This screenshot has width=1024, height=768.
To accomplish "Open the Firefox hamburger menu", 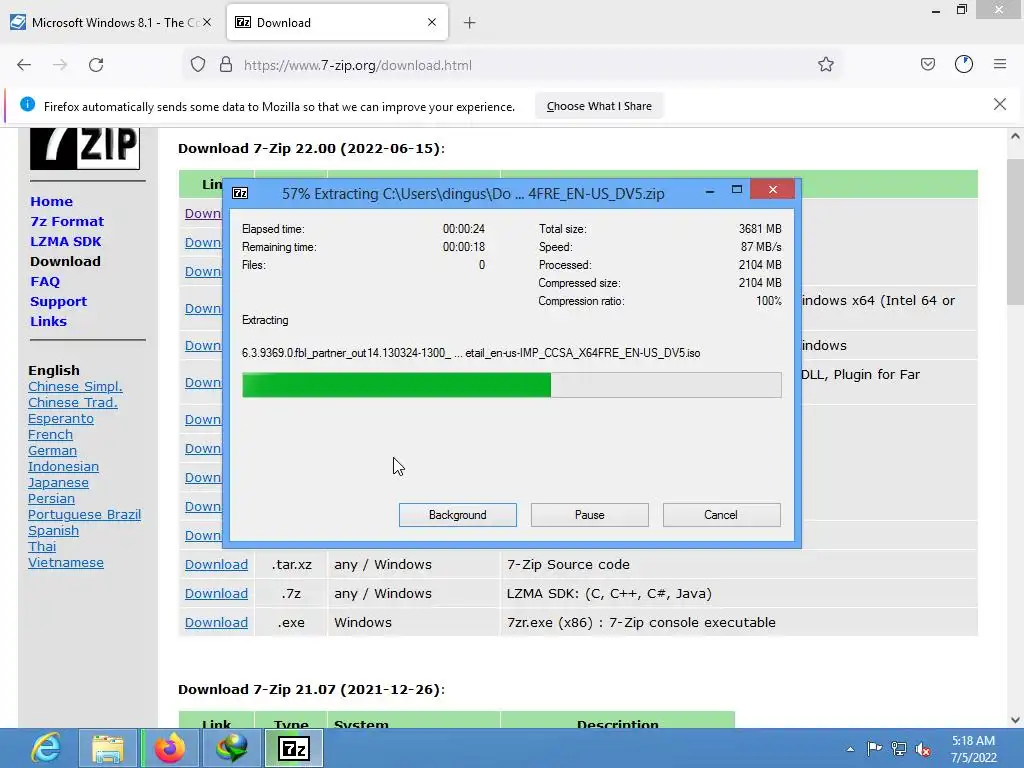I will point(1000,64).
